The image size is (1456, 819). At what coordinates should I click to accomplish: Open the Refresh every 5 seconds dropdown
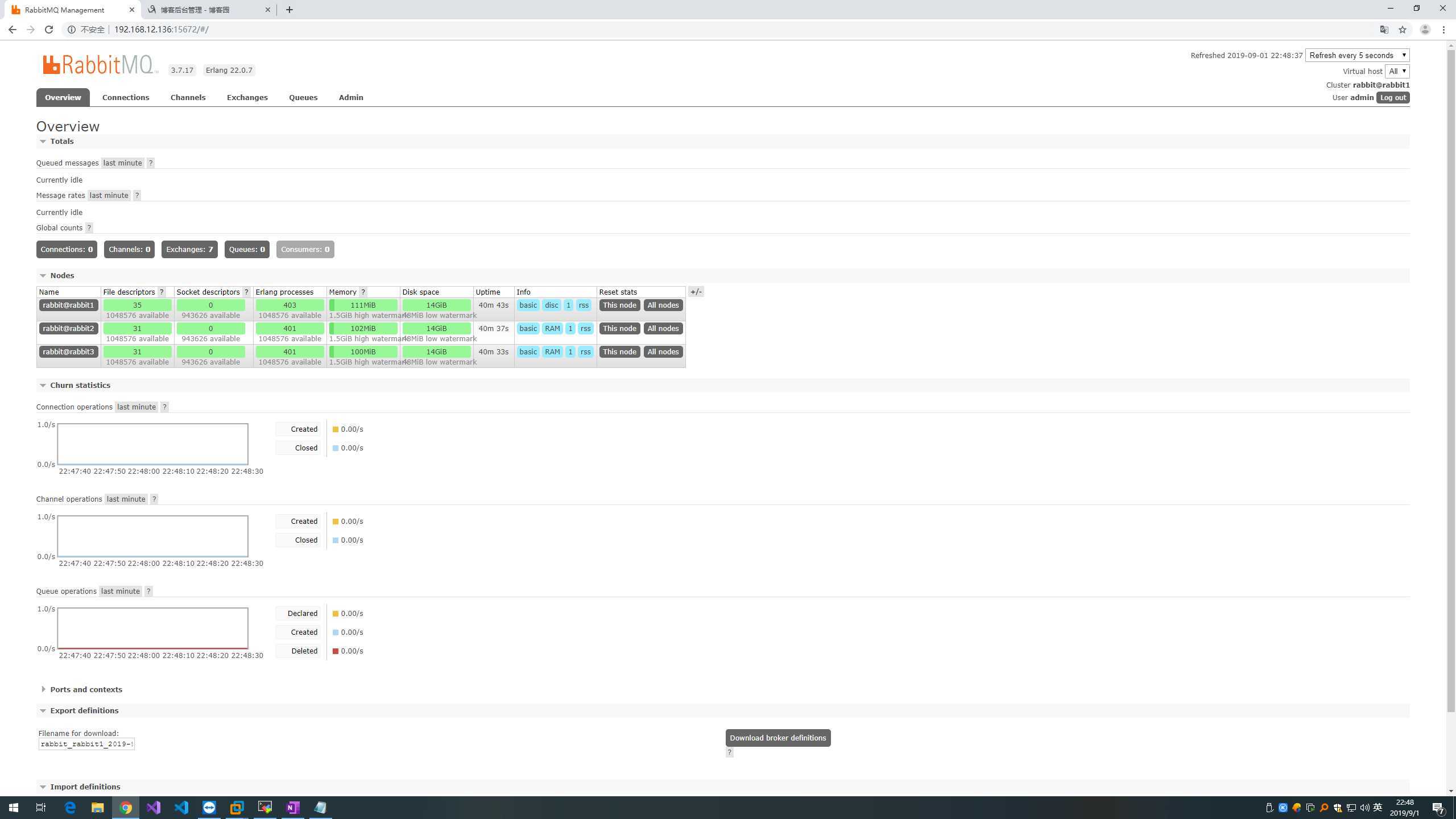pos(1357,55)
